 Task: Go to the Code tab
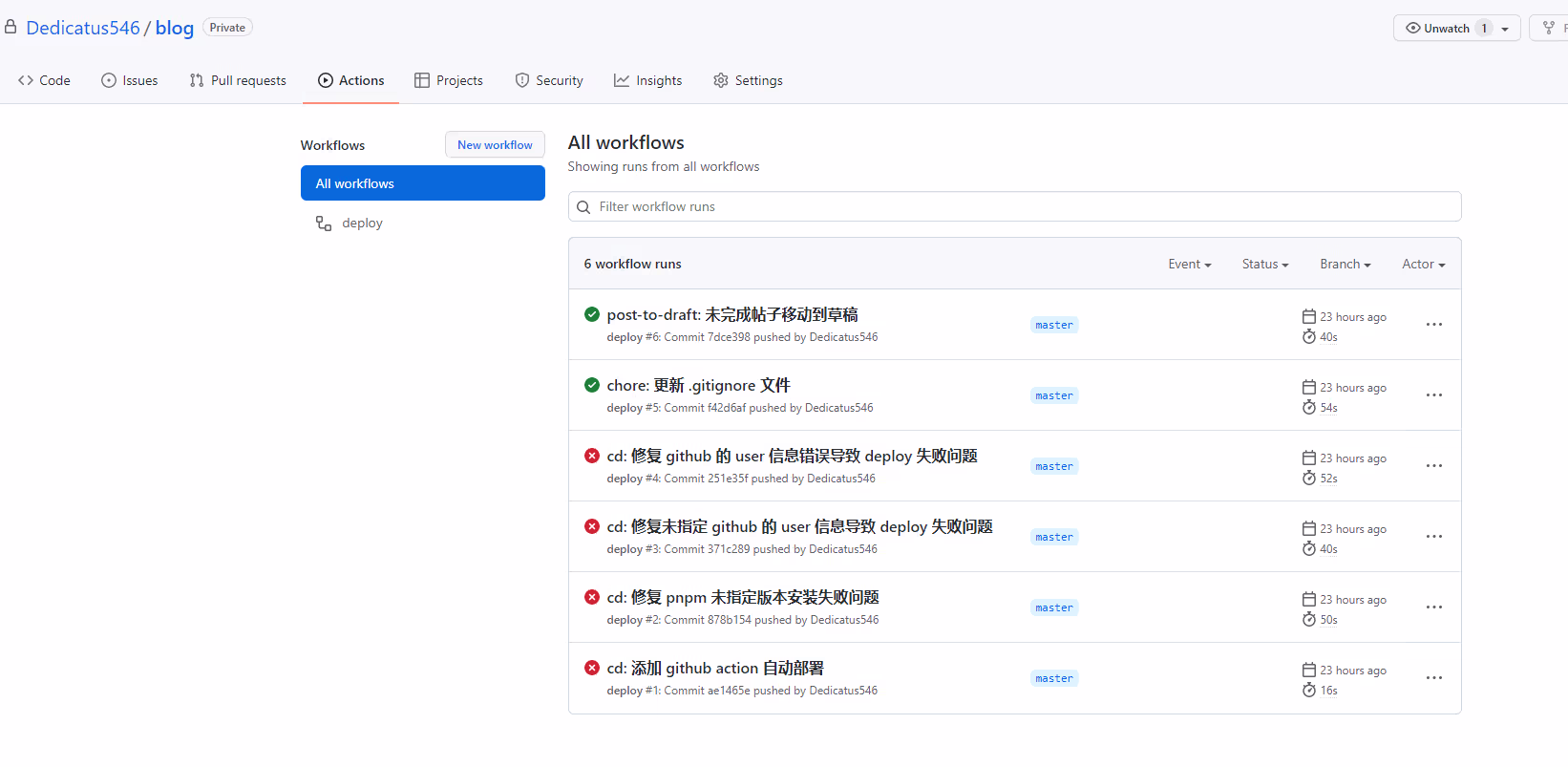(x=44, y=80)
